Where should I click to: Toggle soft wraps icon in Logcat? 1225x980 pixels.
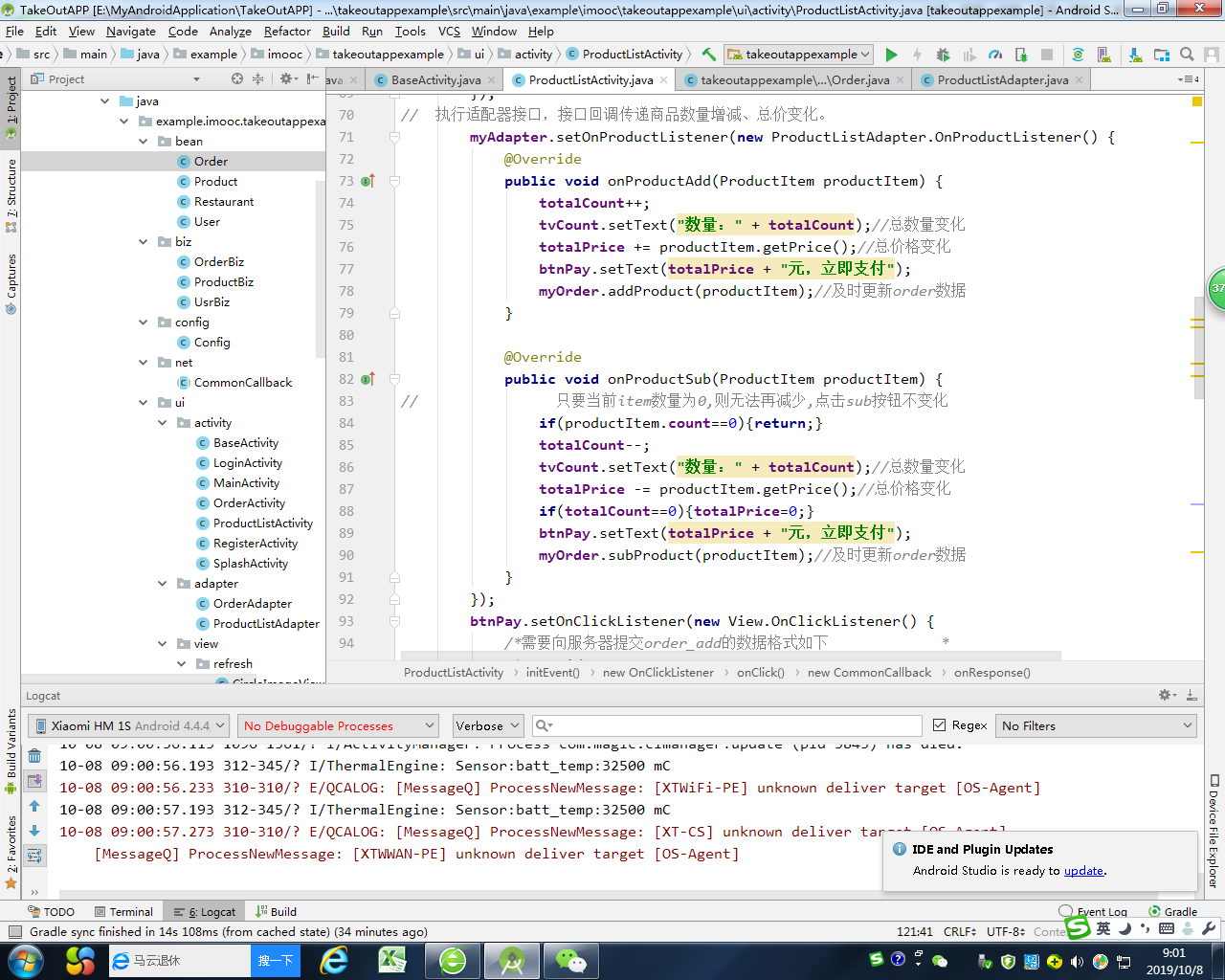34,856
